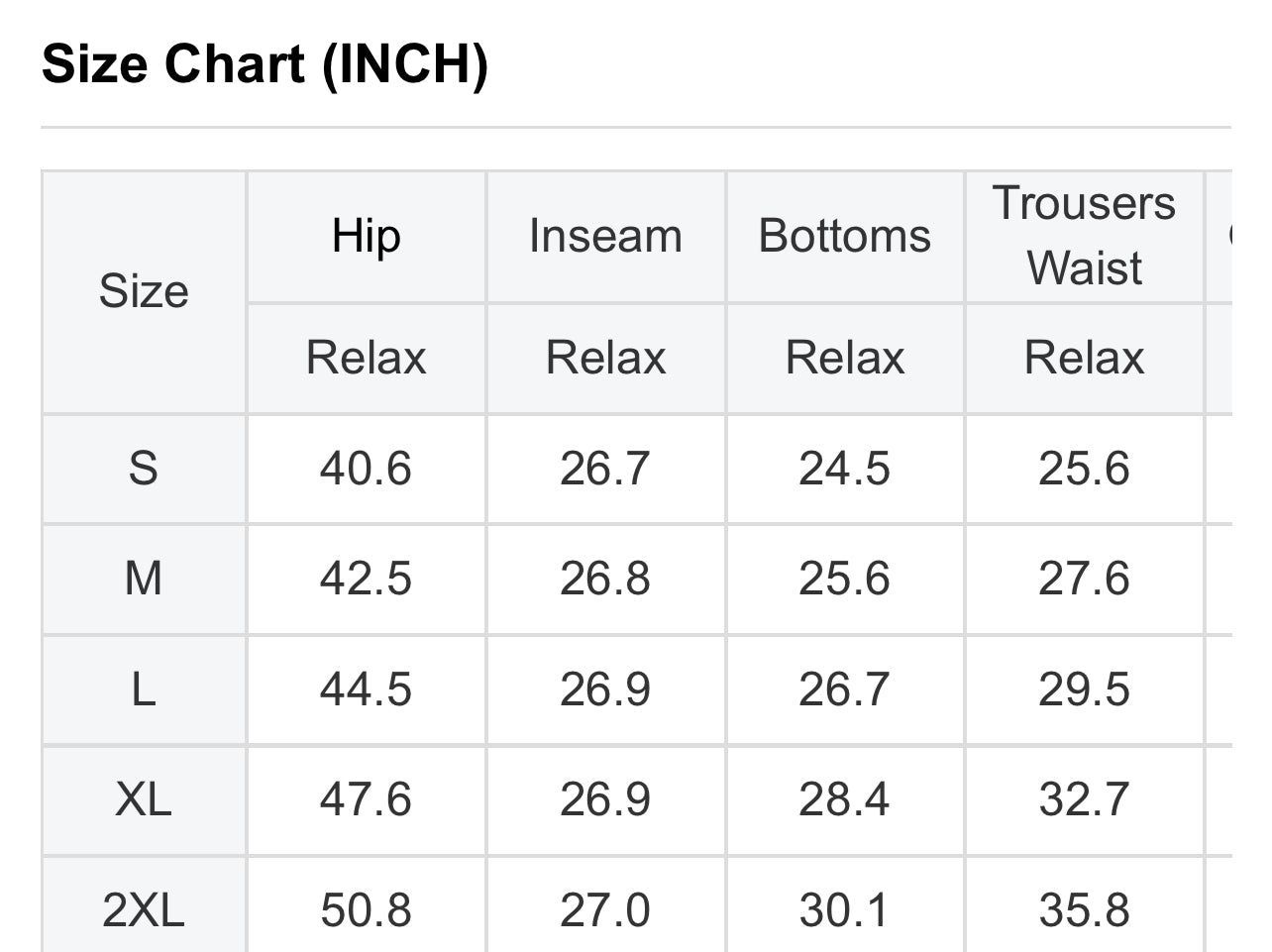
Task: Click trousers waist value 25.6 for S
Action: [x=1084, y=469]
